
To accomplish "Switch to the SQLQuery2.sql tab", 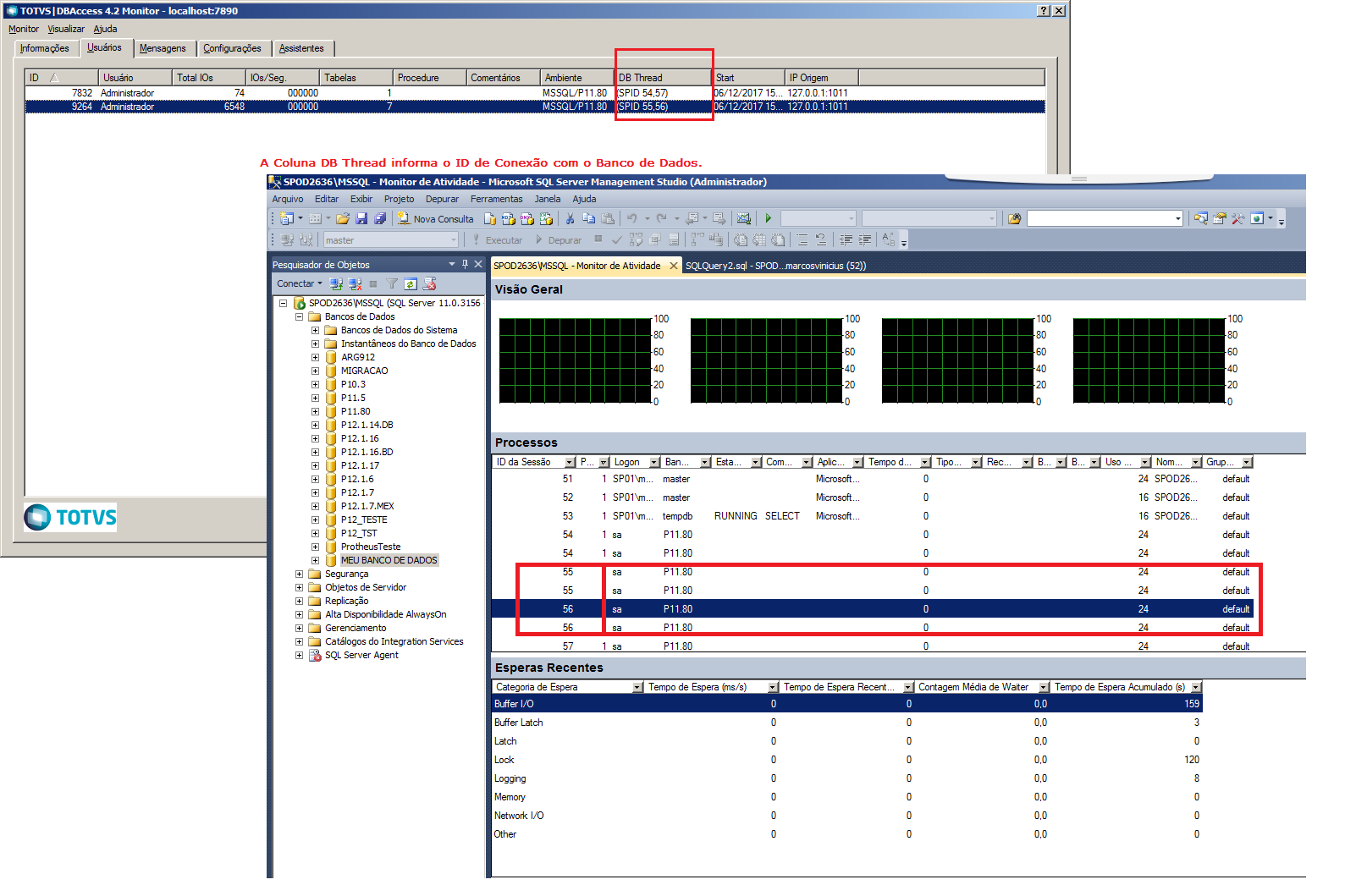I will [x=775, y=266].
